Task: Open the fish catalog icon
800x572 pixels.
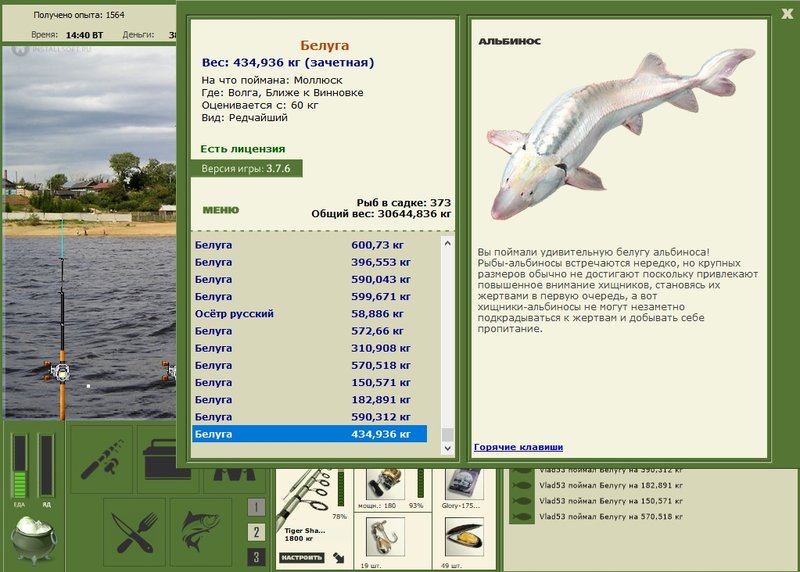Action: coord(201,532)
